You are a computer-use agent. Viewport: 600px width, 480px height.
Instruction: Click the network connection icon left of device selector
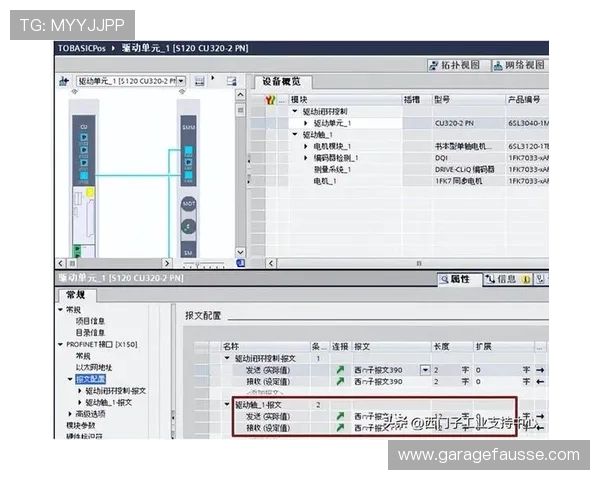64,81
